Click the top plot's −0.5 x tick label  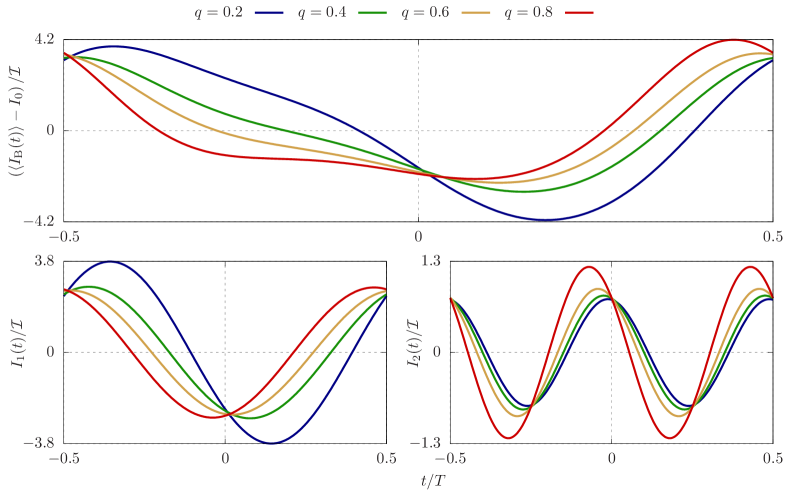click(x=64, y=236)
